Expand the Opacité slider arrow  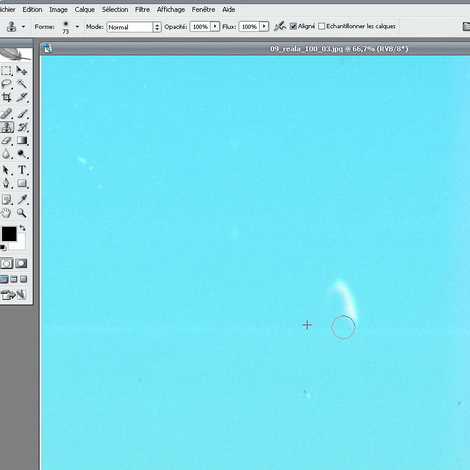coord(215,26)
